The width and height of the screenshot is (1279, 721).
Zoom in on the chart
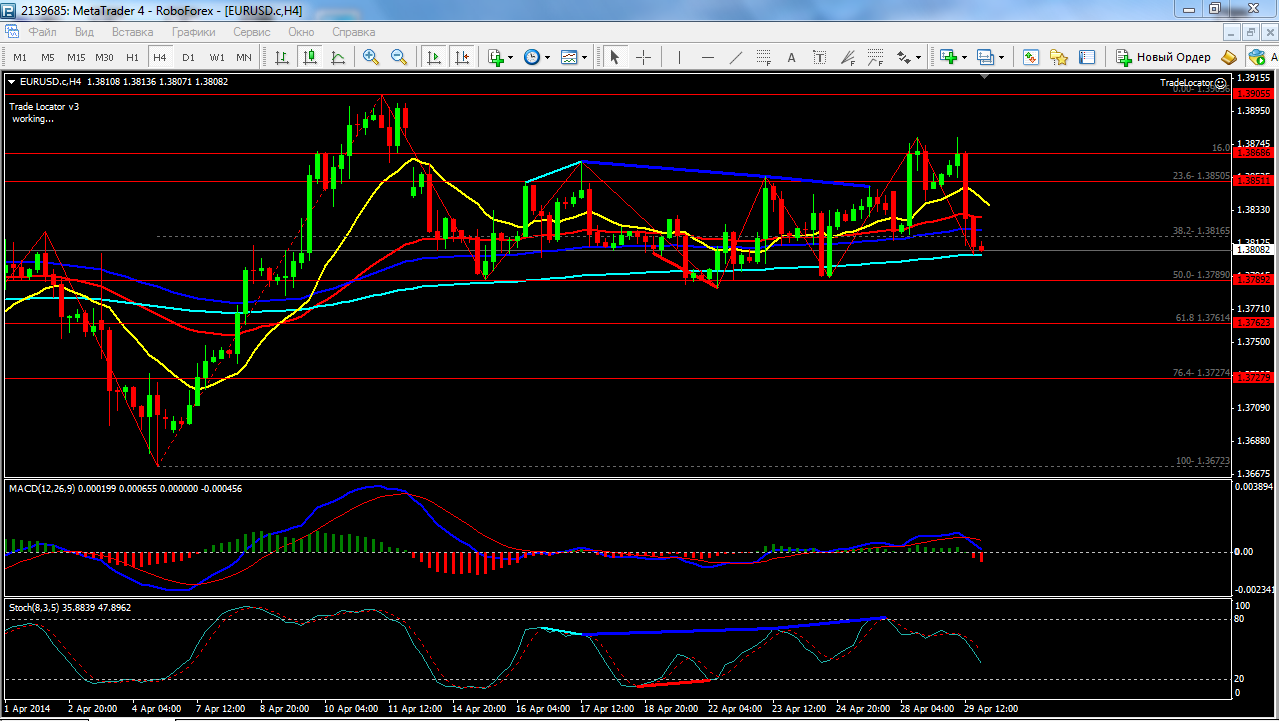tap(371, 57)
